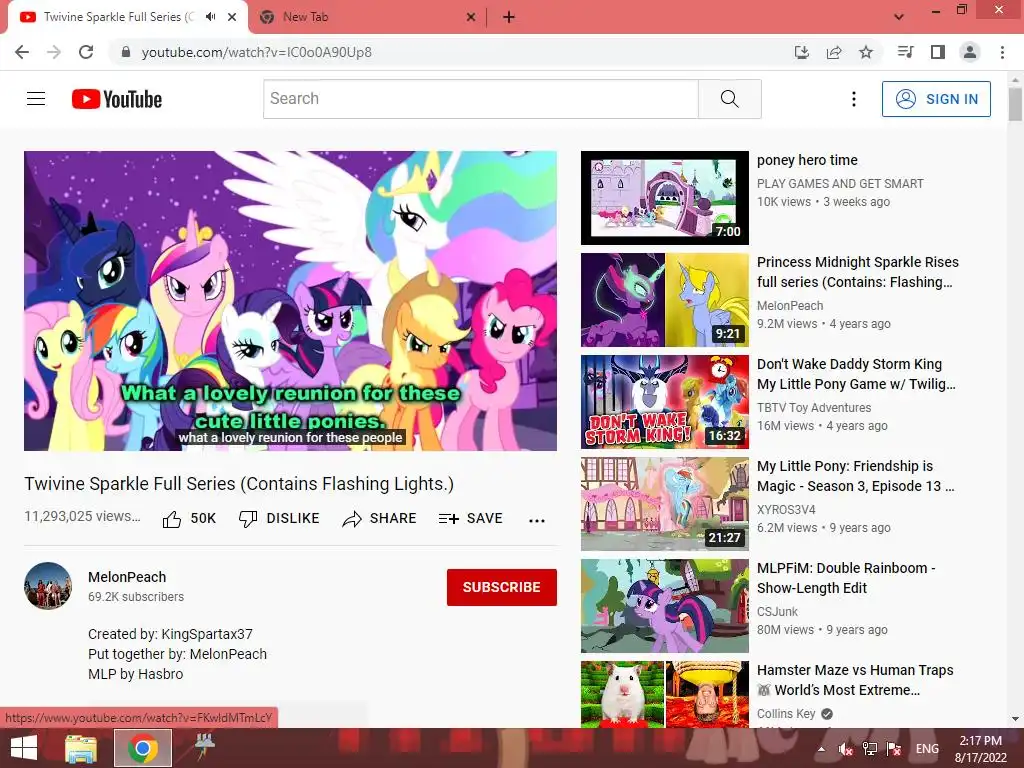Open Princess Midnight Sparkle Rises thumbnail

665,300
